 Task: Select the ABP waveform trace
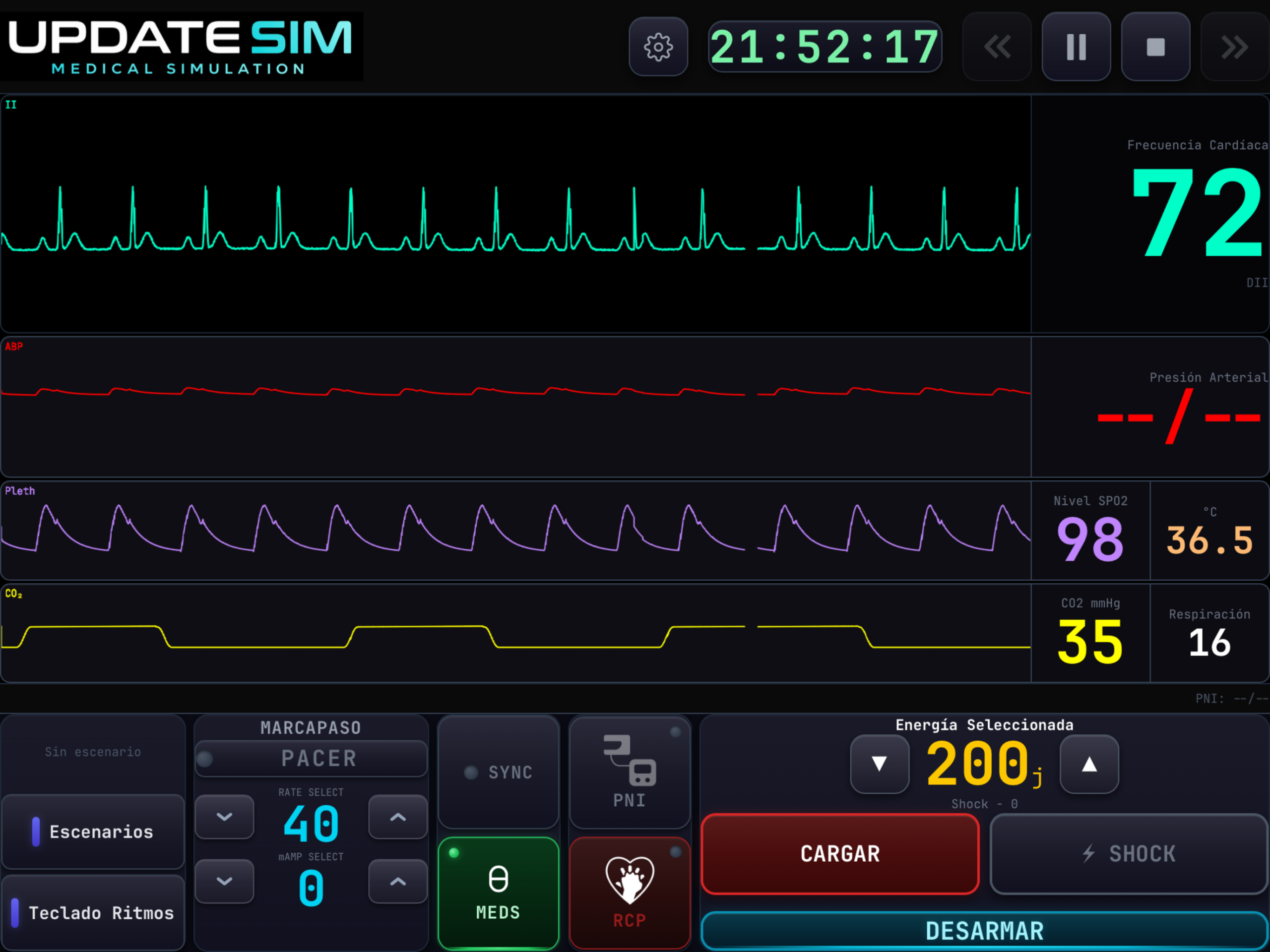[x=515, y=407]
